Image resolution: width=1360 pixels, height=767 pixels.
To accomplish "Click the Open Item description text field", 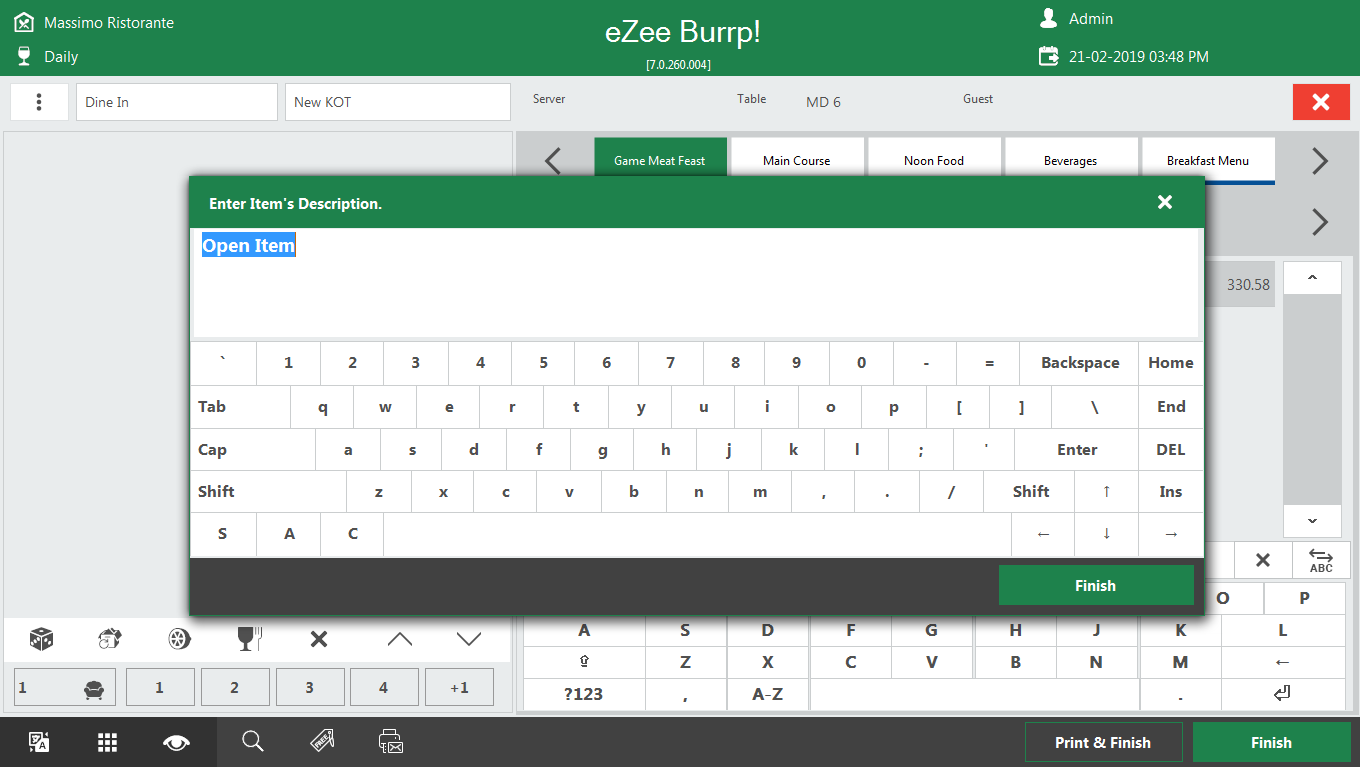I will (x=695, y=283).
